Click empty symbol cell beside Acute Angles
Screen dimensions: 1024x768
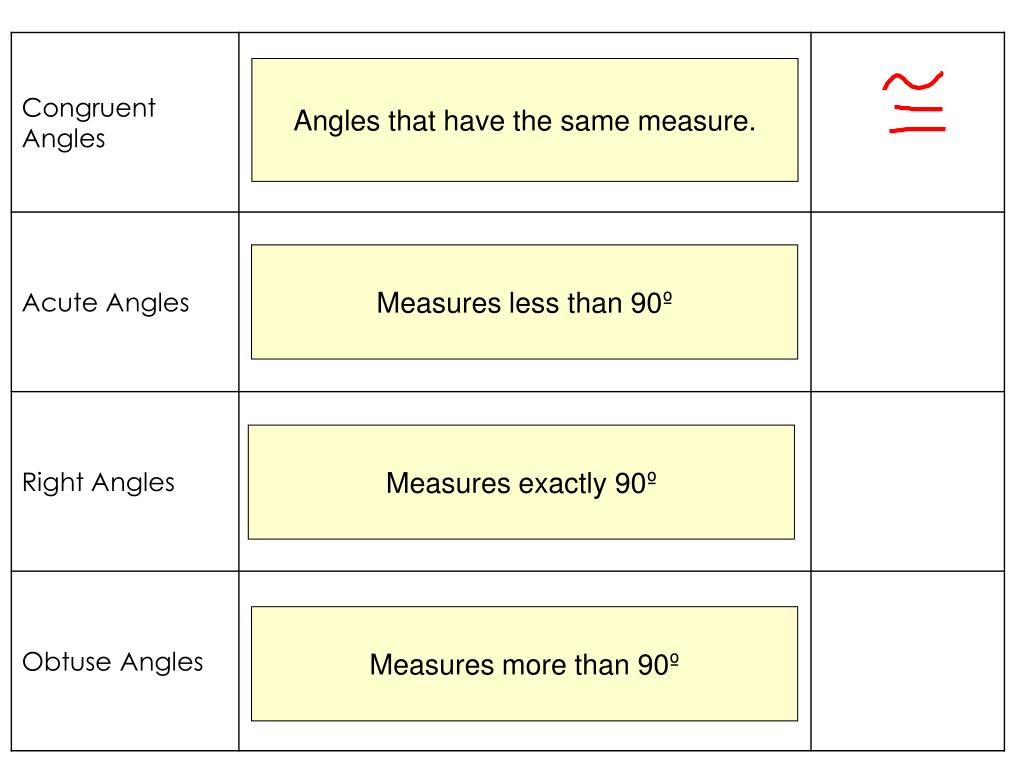(908, 302)
